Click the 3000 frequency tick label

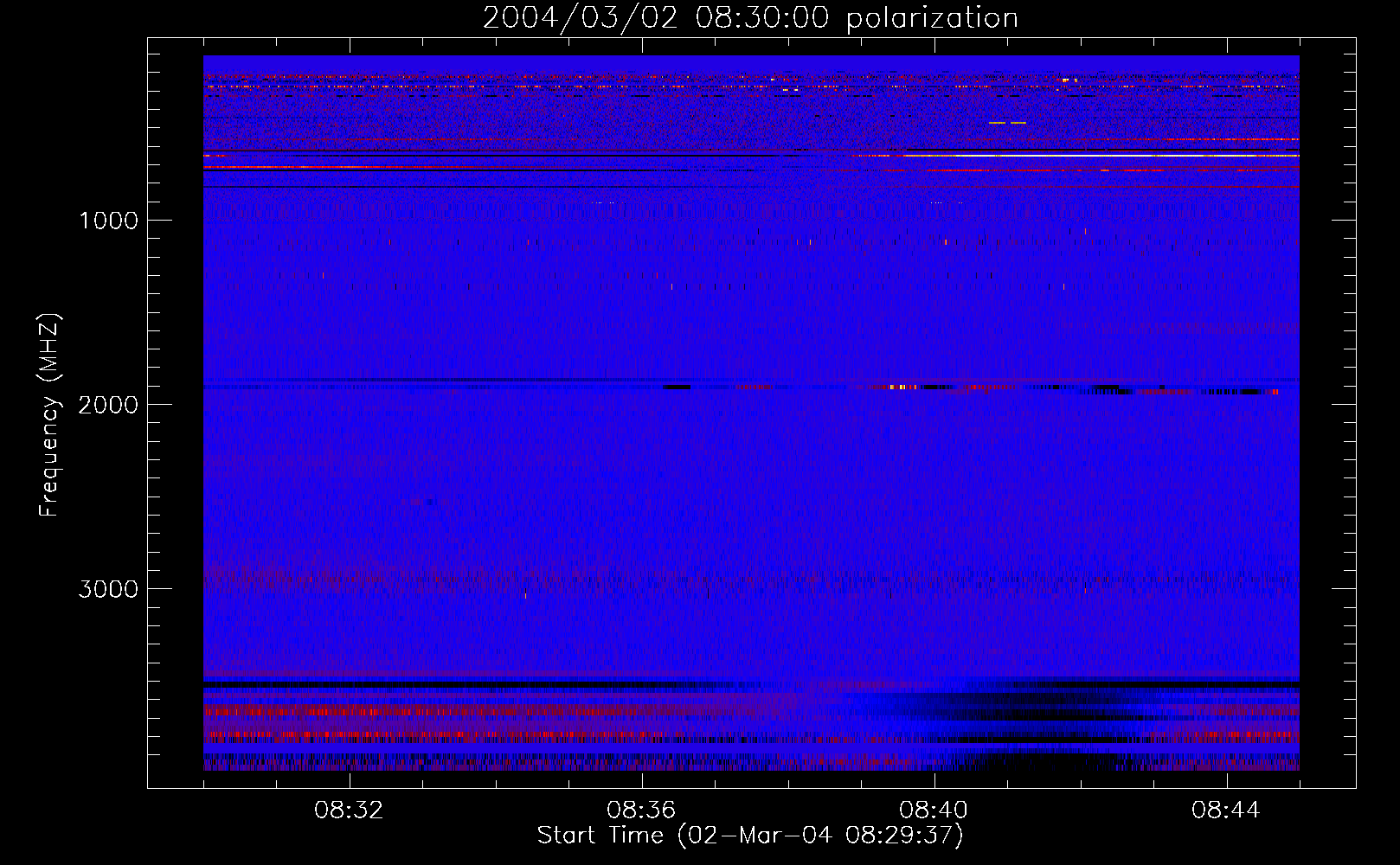(108, 589)
